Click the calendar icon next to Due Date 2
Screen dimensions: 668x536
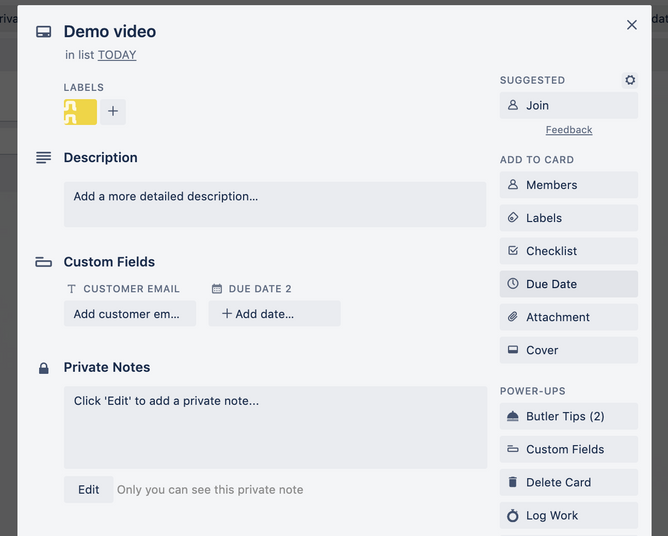(217, 289)
